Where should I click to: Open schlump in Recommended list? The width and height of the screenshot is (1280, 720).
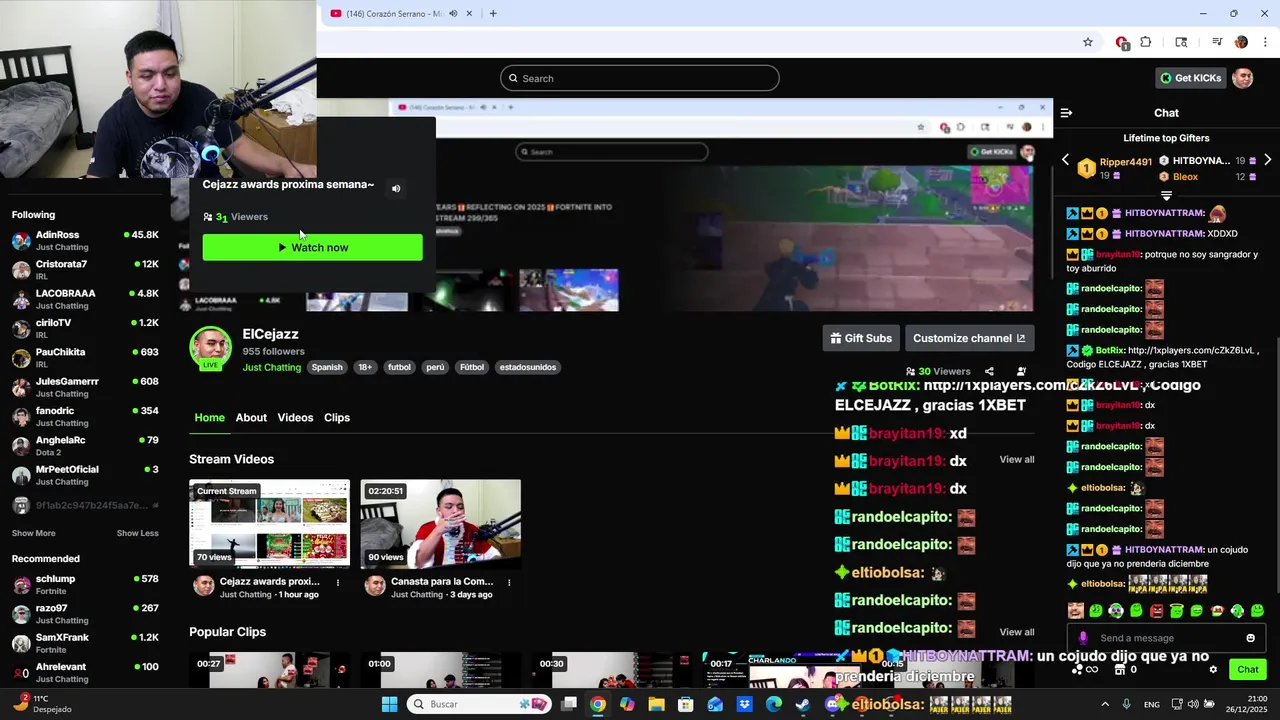tap(85, 584)
